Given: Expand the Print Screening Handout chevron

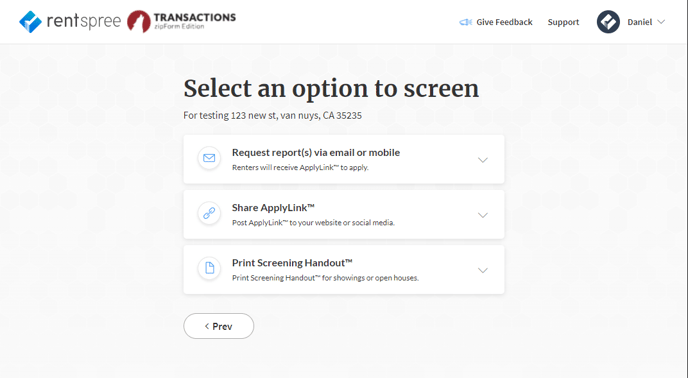Looking at the screenshot, I should (x=483, y=270).
